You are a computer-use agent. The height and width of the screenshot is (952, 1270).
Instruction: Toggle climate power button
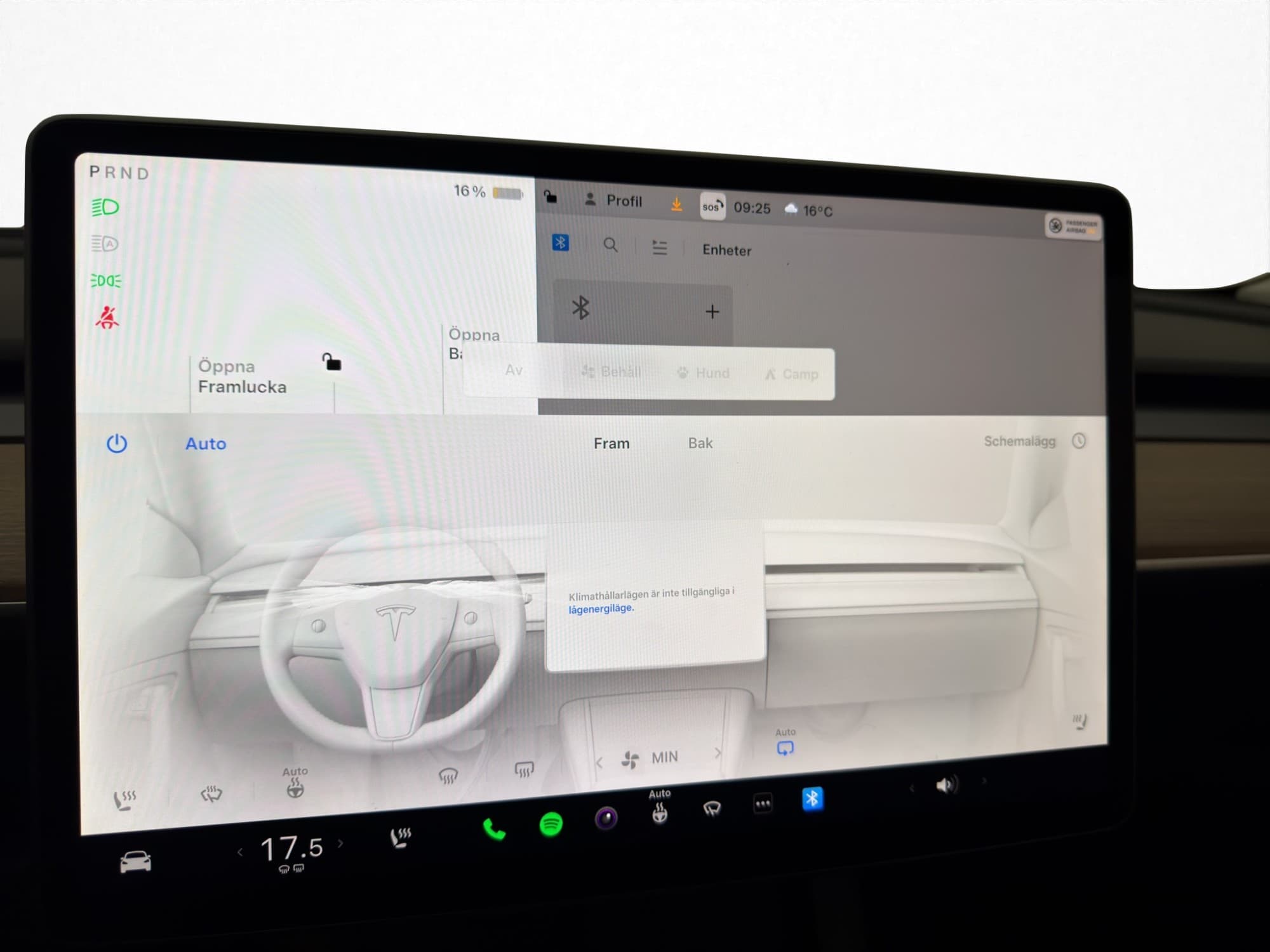tap(117, 443)
